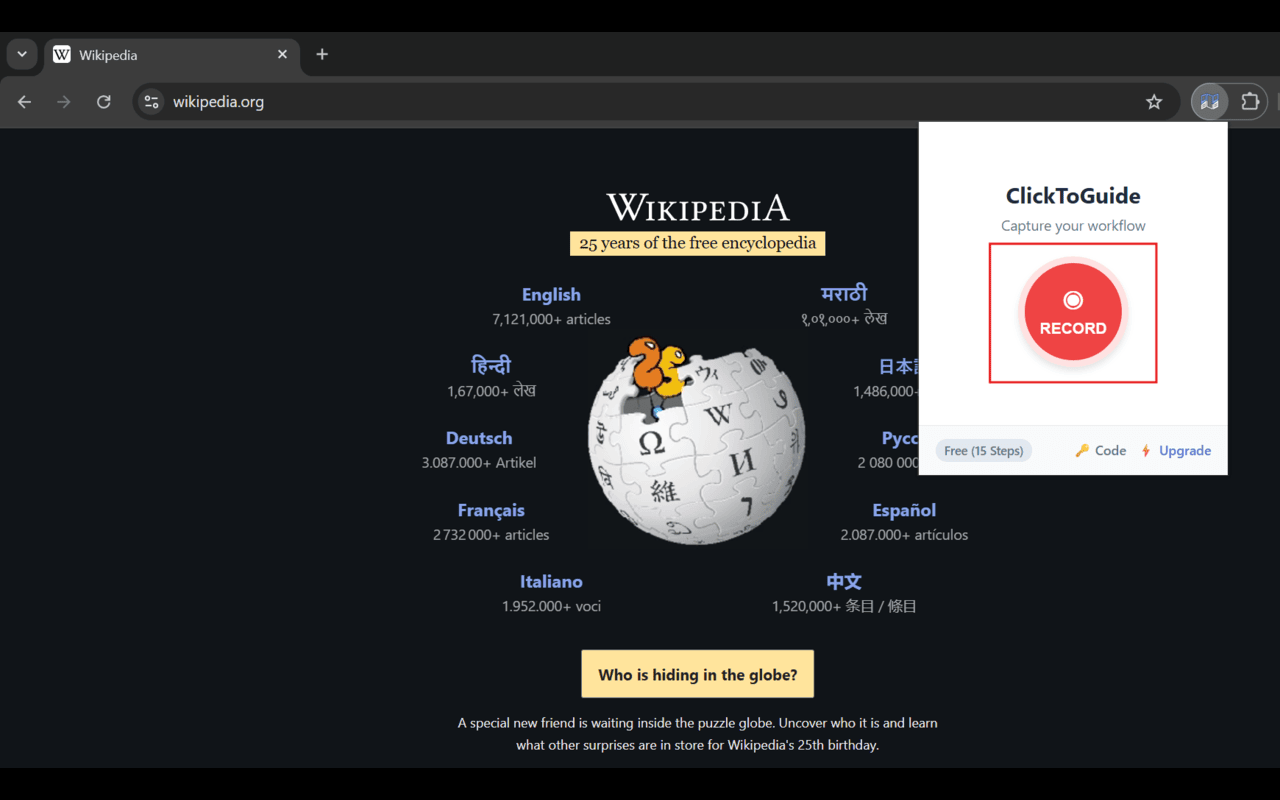Click the lightning icon next to Upgrade

[1148, 450]
